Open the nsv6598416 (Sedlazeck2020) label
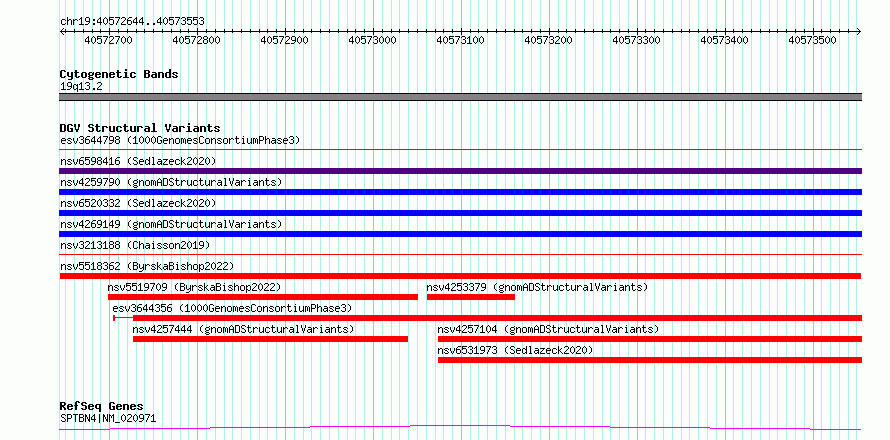The width and height of the screenshot is (890, 440). point(138,161)
